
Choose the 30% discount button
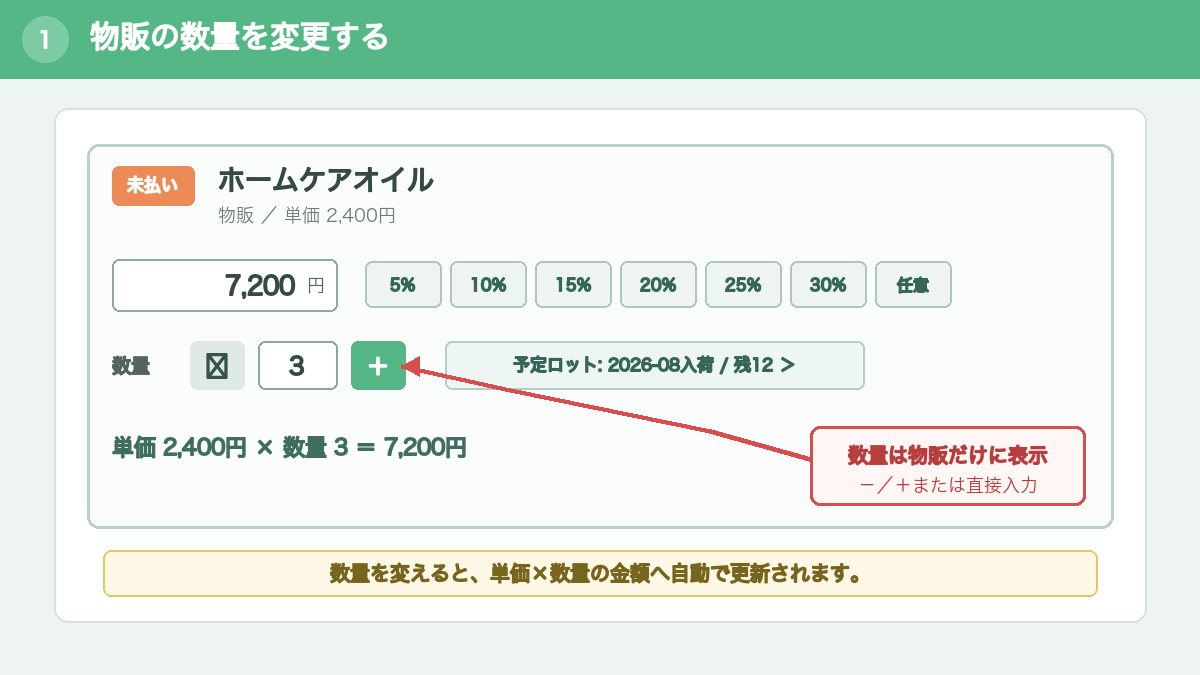click(x=828, y=285)
